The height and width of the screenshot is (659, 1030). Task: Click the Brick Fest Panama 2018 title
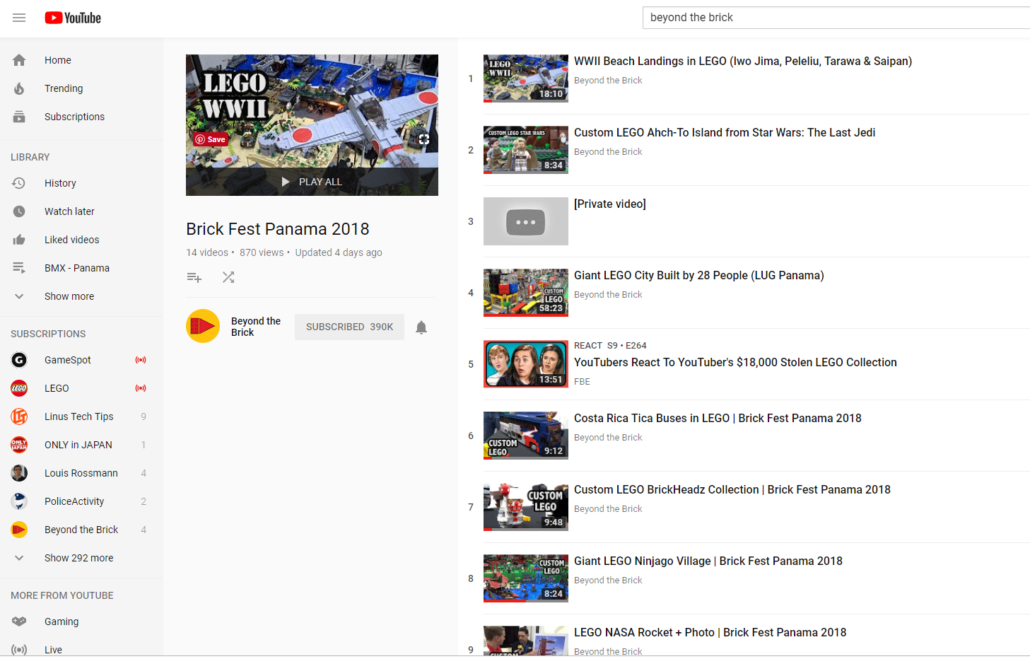coord(277,229)
